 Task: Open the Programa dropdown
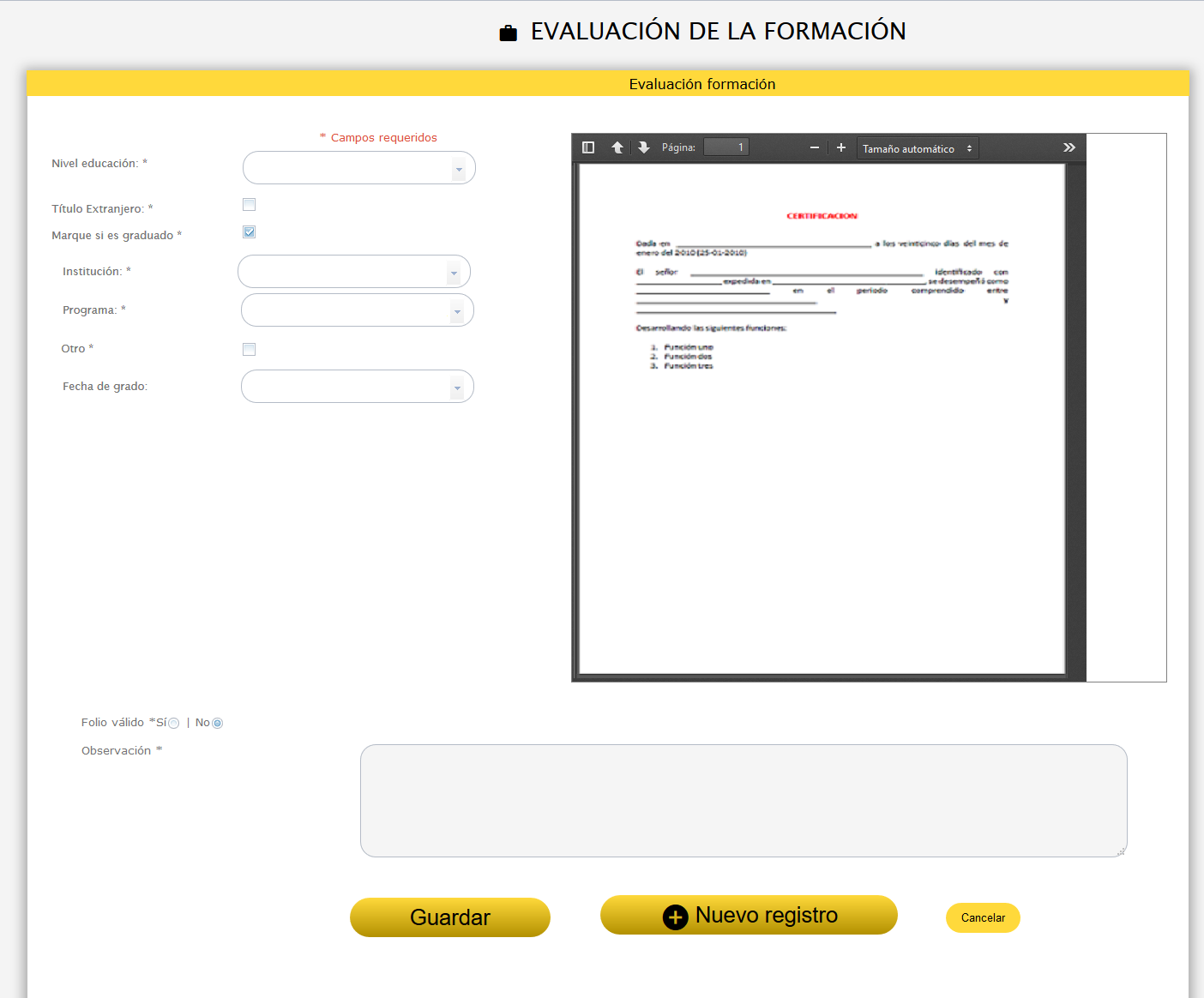(x=457, y=311)
